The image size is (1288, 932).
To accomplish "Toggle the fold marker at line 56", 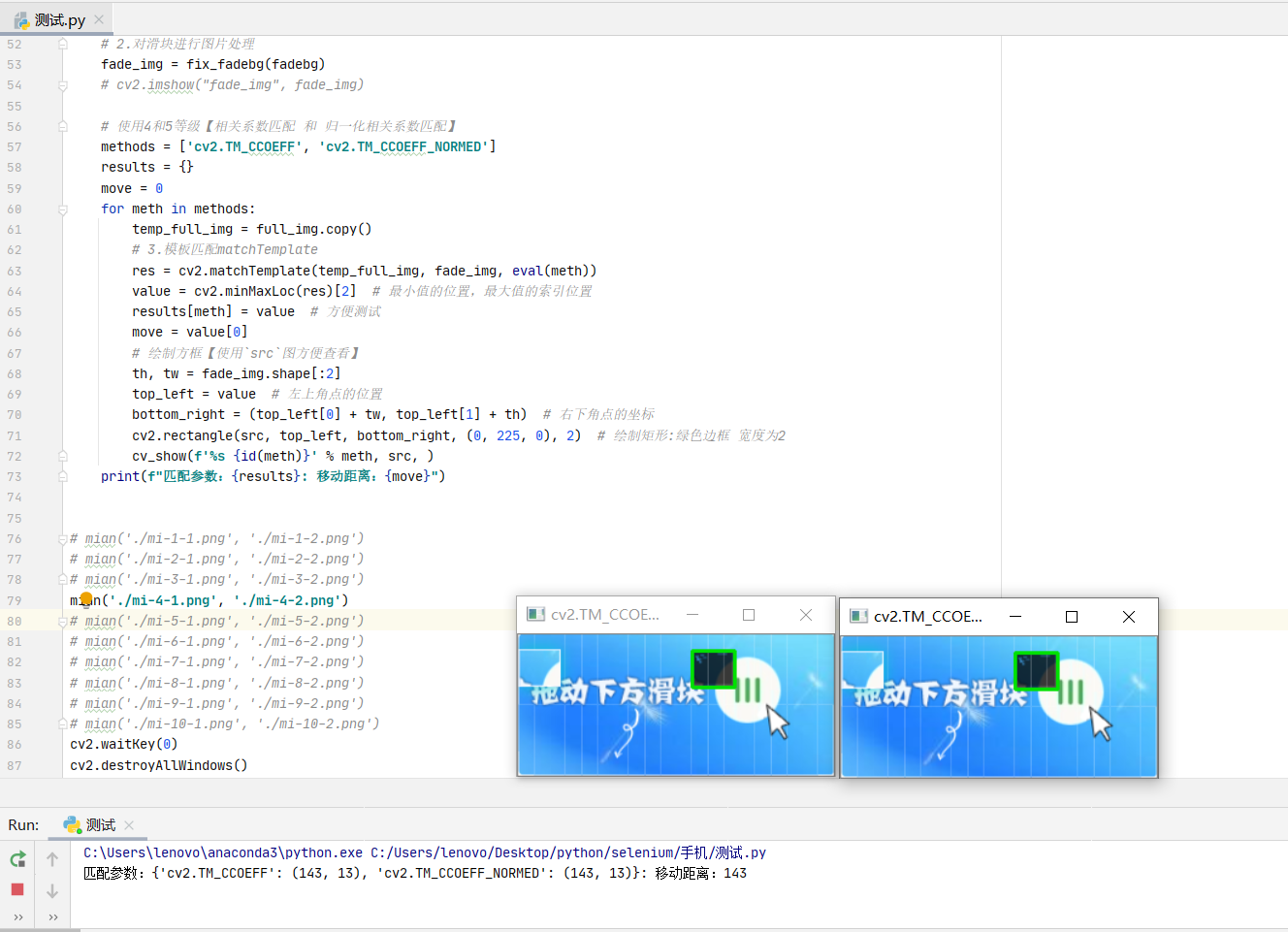I will click(62, 126).
